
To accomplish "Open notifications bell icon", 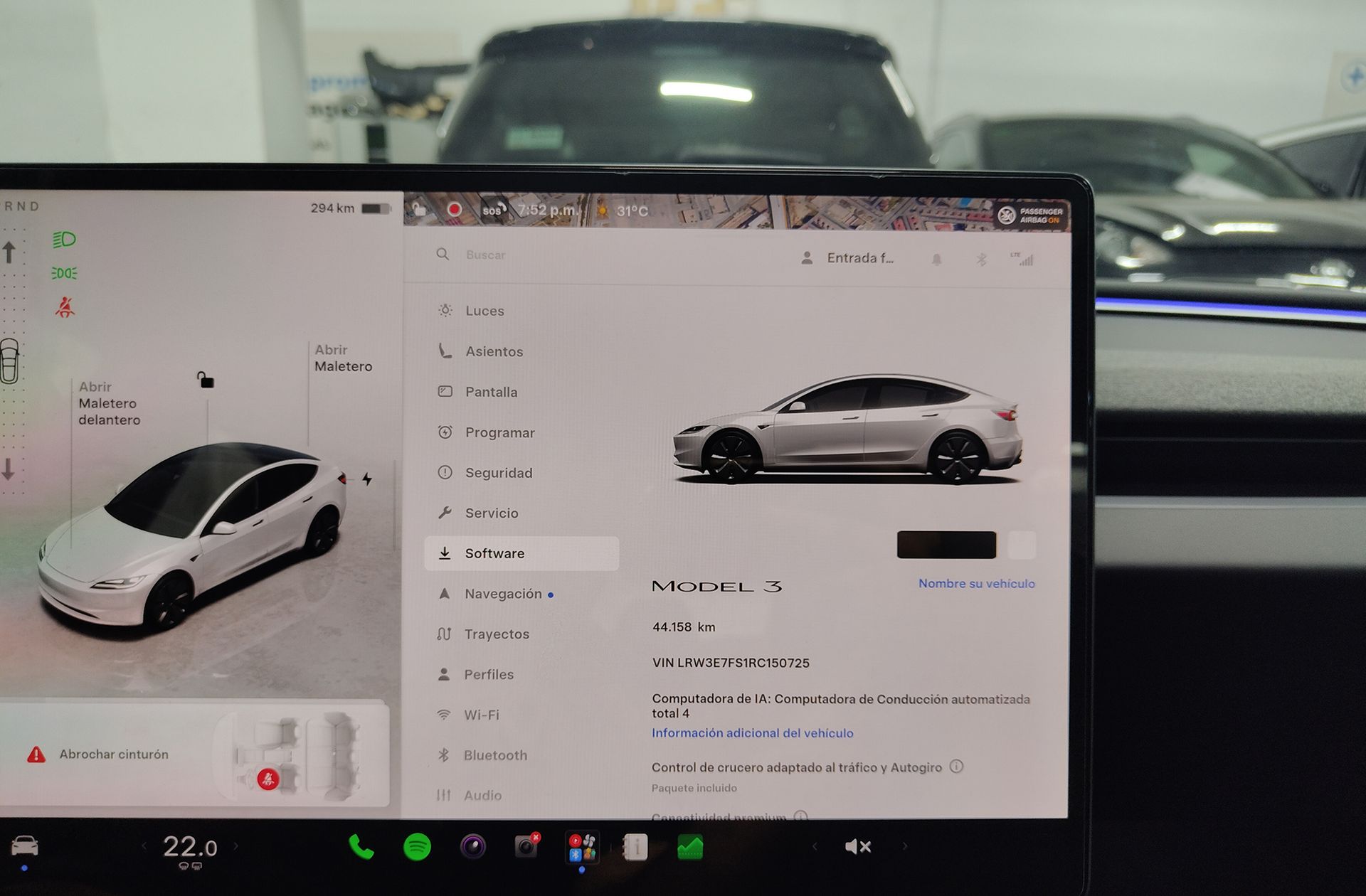I will (x=937, y=260).
